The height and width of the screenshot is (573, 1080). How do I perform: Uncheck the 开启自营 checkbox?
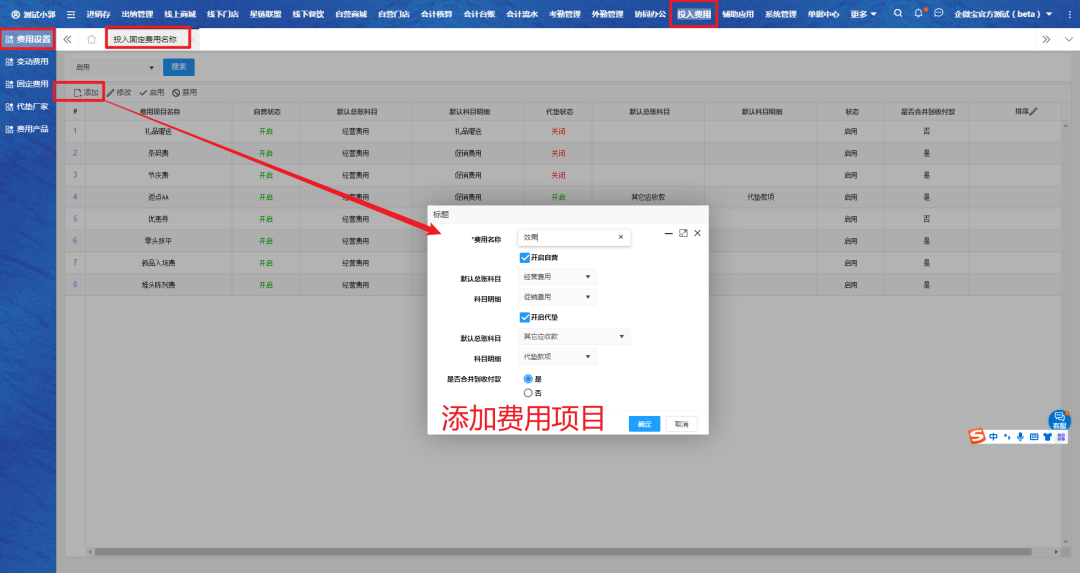point(525,258)
